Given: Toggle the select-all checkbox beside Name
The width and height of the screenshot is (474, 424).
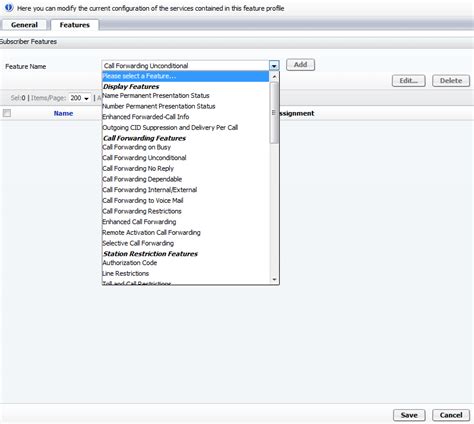Looking at the screenshot, I should [7, 113].
